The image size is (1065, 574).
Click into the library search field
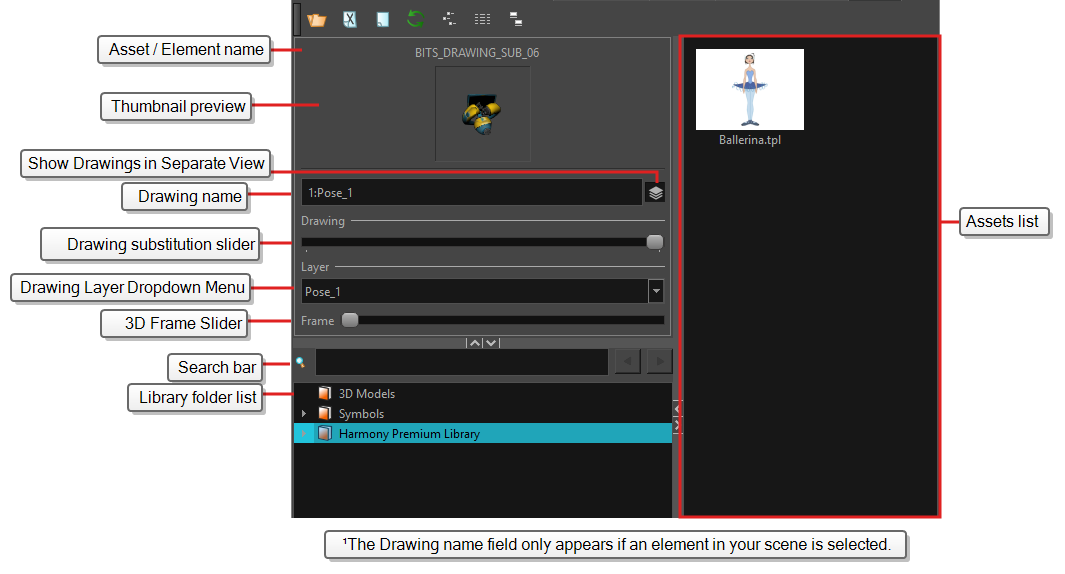pos(462,362)
